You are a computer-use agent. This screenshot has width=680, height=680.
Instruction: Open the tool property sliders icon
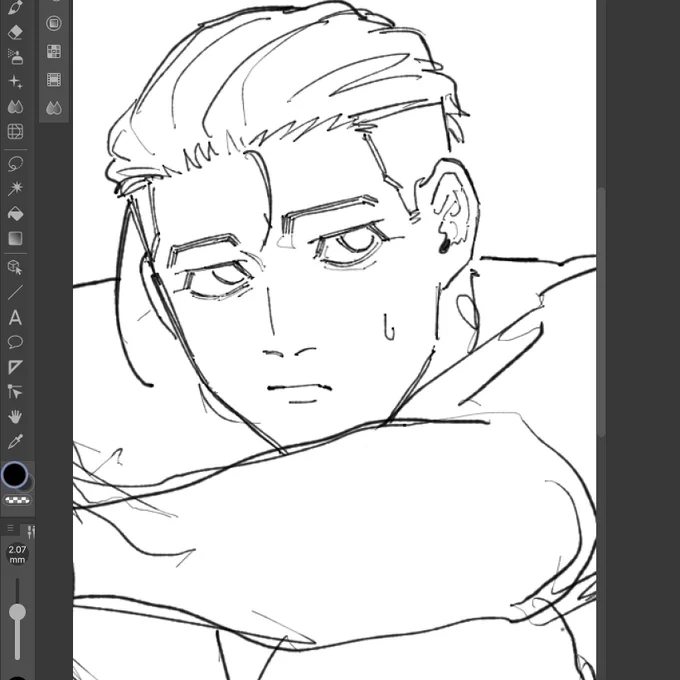(x=30, y=531)
